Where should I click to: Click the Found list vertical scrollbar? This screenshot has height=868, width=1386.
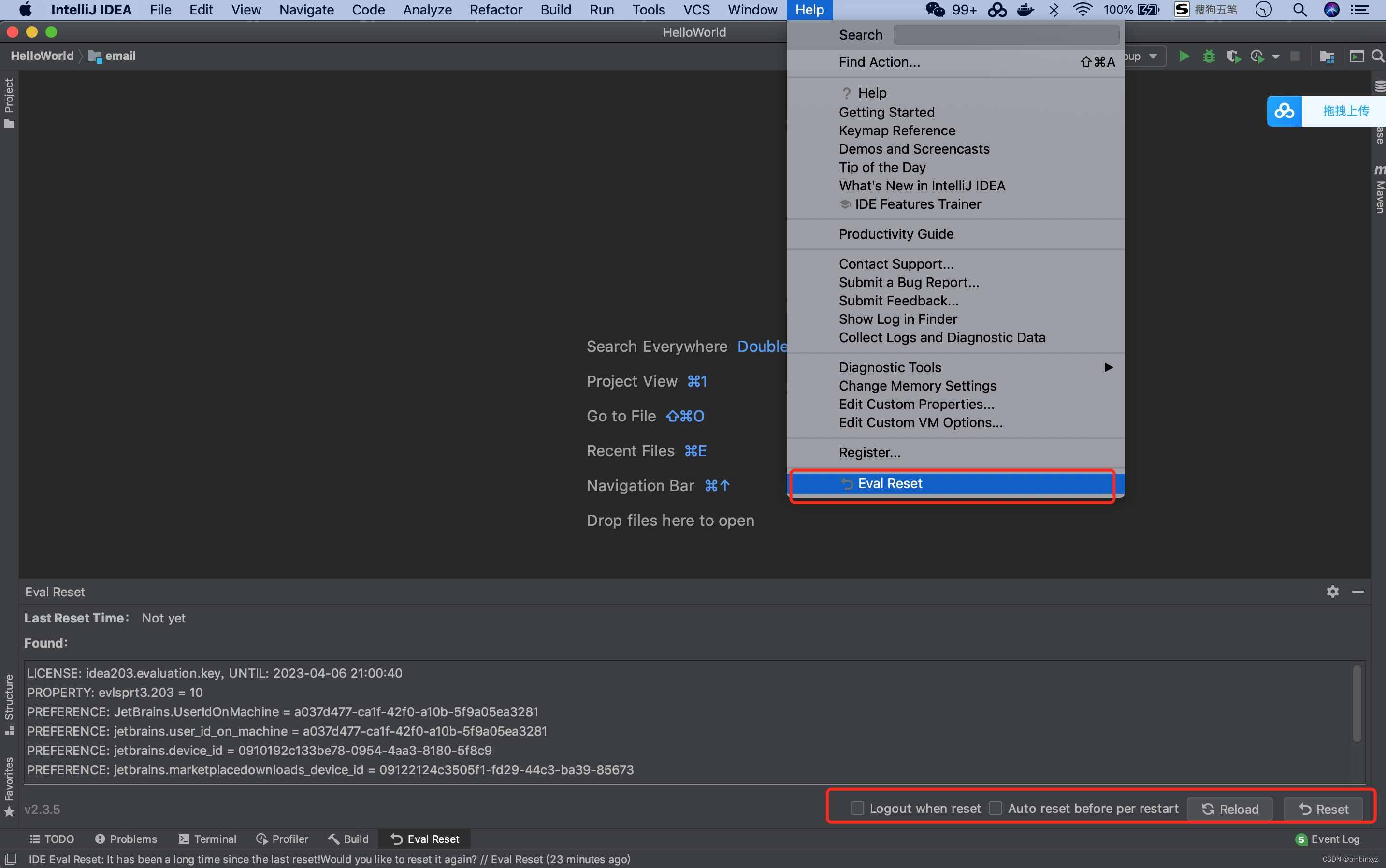click(1357, 704)
